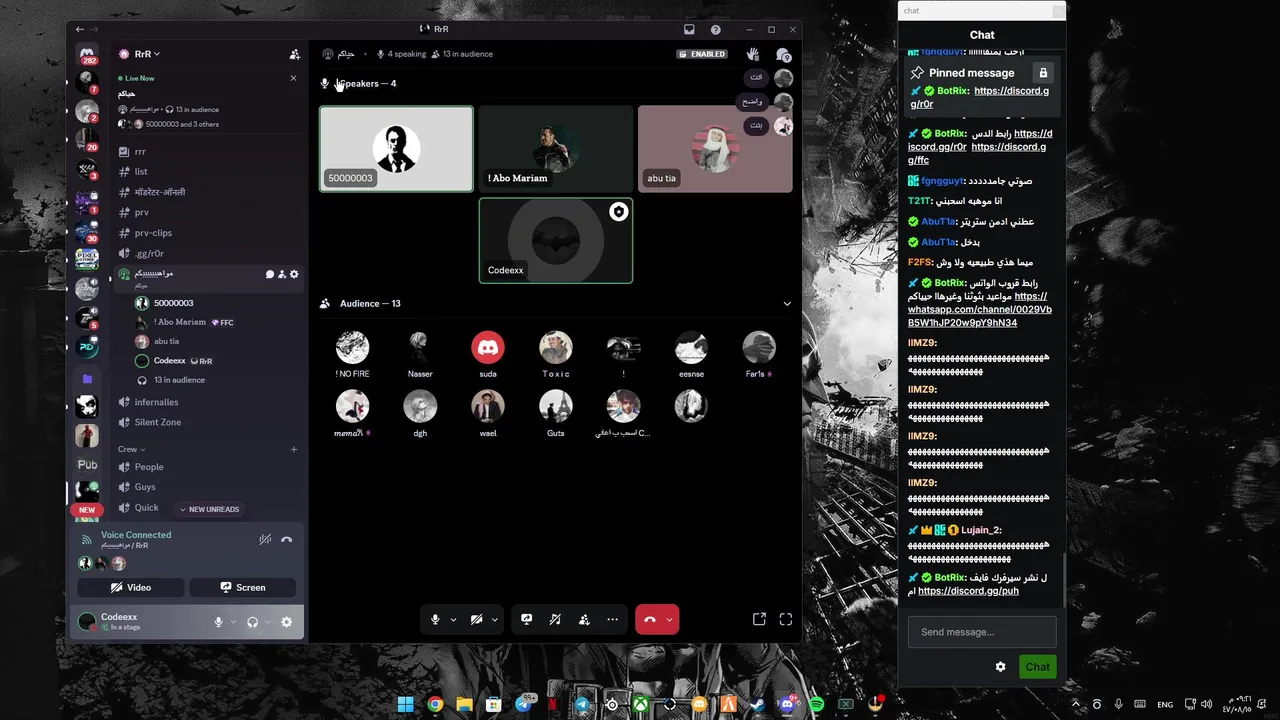Open more options ellipsis in call bar
1280x720 pixels.
(x=612, y=619)
